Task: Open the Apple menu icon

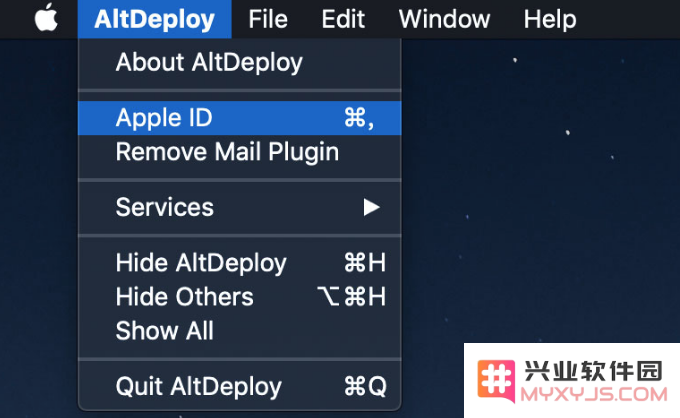Action: tap(46, 19)
